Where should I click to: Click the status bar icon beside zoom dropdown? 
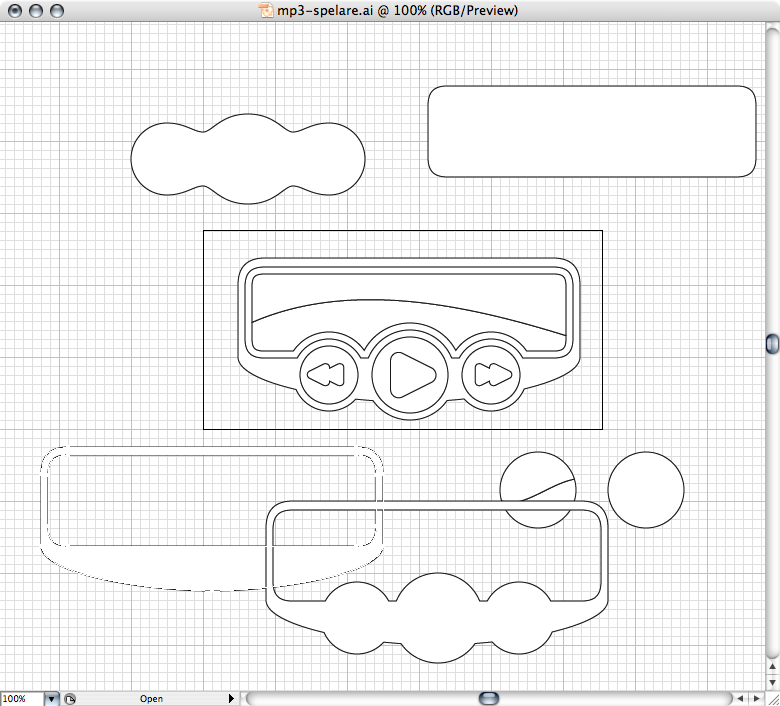point(70,698)
